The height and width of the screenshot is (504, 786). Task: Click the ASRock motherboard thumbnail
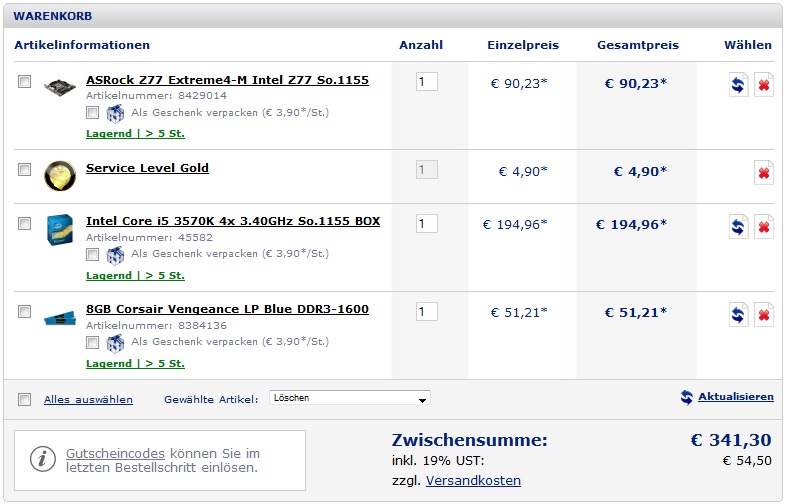(60, 86)
